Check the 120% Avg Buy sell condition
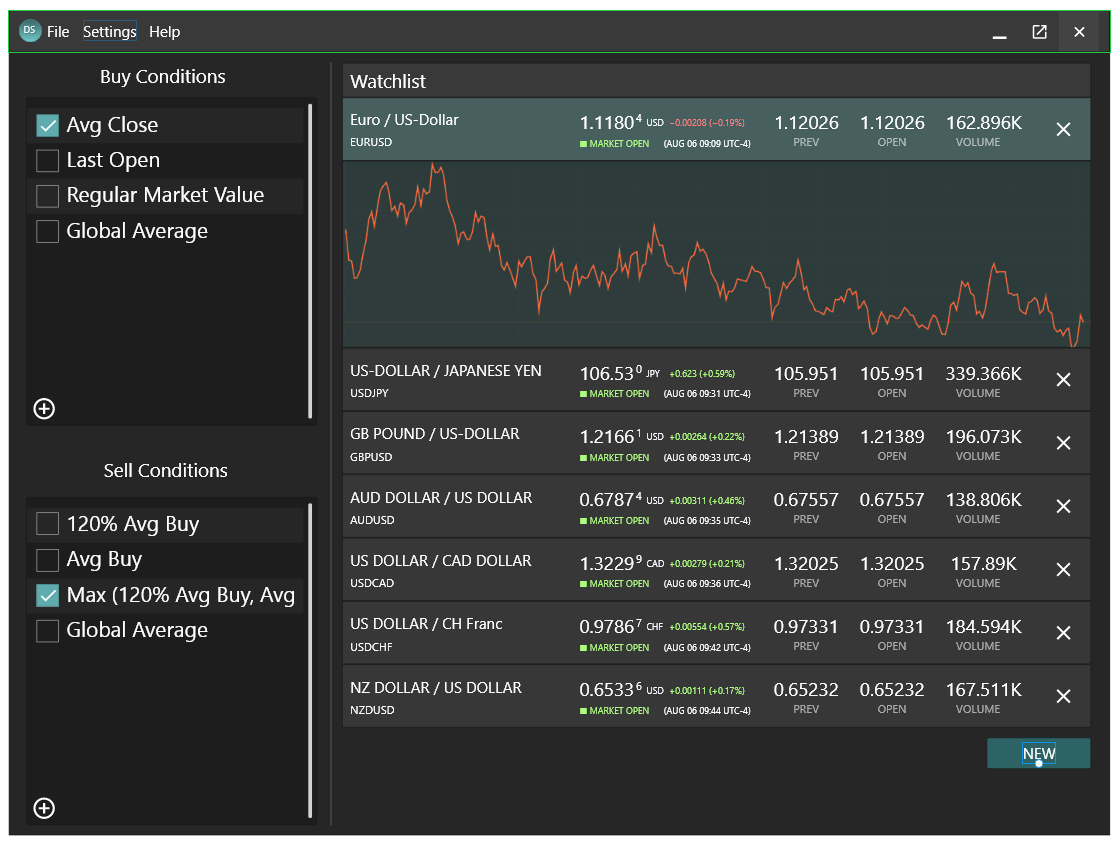Viewport: 1119px width, 843px height. [47, 524]
